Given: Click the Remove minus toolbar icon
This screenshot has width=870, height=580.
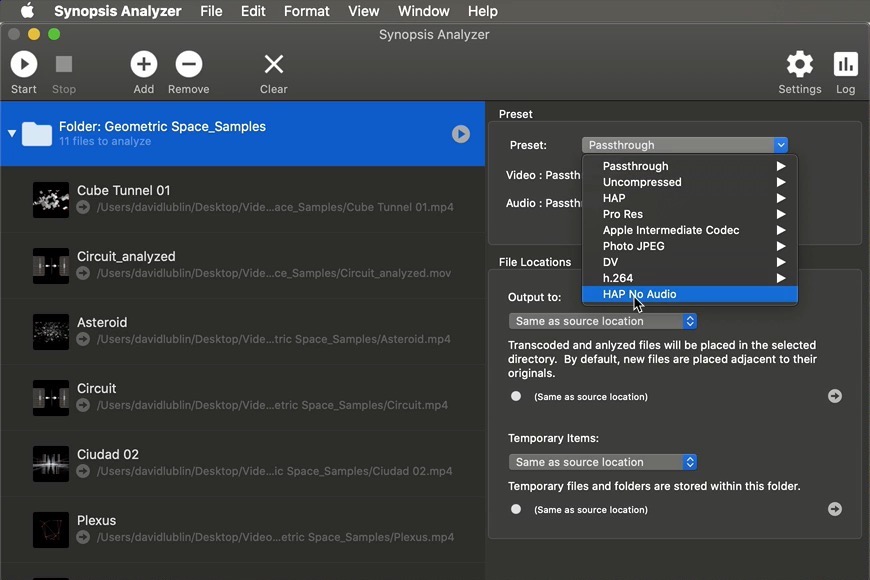Looking at the screenshot, I should pyautogui.click(x=189, y=64).
